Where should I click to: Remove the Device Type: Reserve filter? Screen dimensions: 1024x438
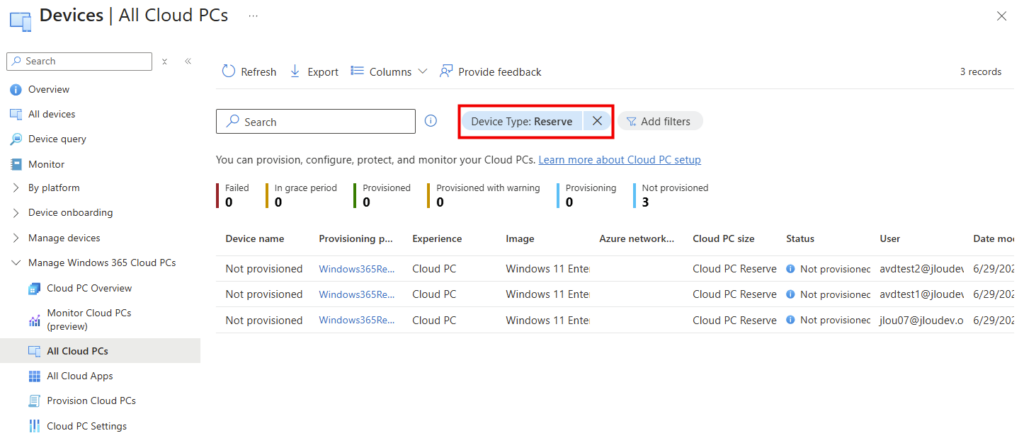(597, 121)
